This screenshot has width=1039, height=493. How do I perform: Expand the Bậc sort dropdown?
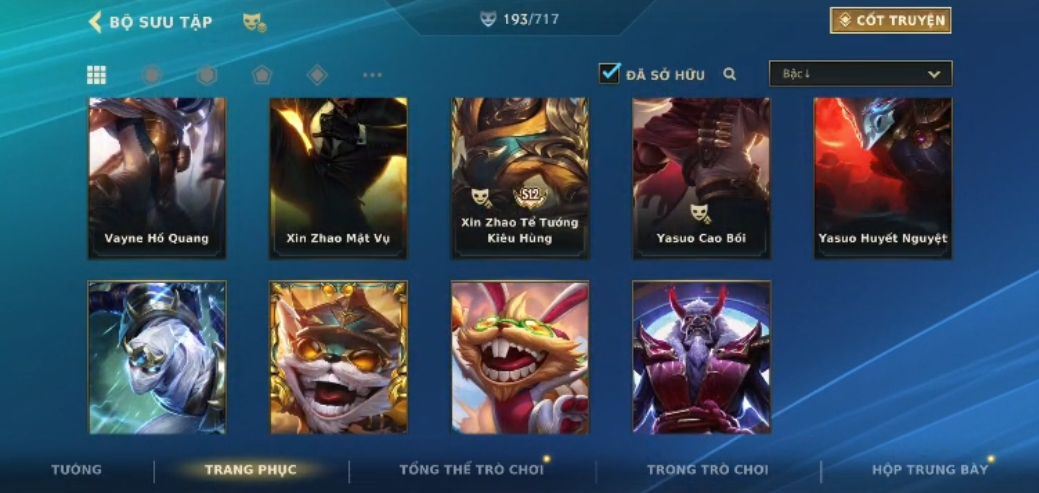(860, 74)
